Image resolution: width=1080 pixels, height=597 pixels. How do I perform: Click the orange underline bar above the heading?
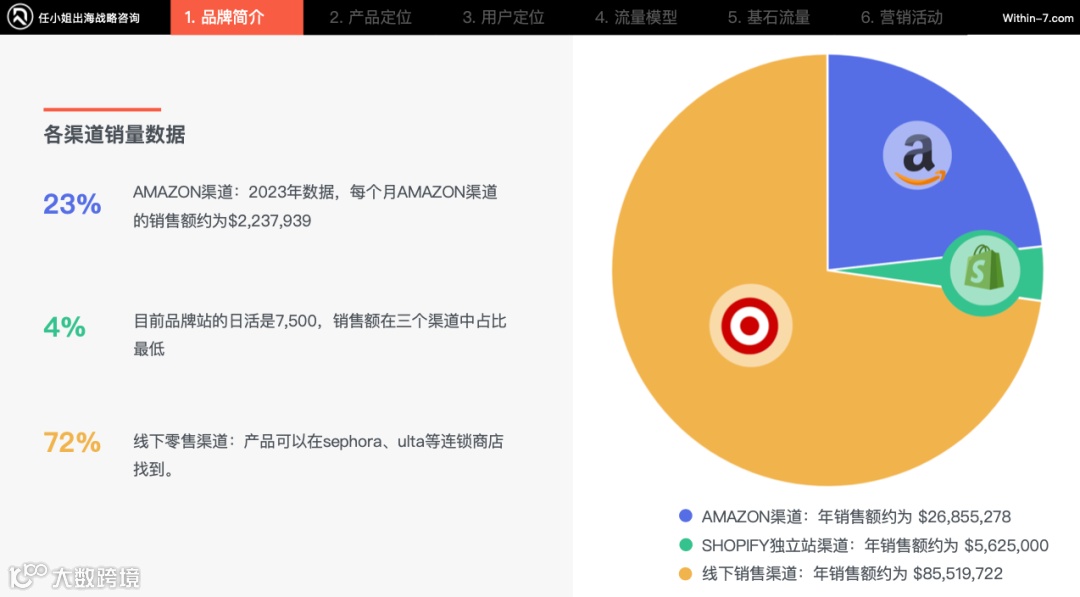click(101, 110)
